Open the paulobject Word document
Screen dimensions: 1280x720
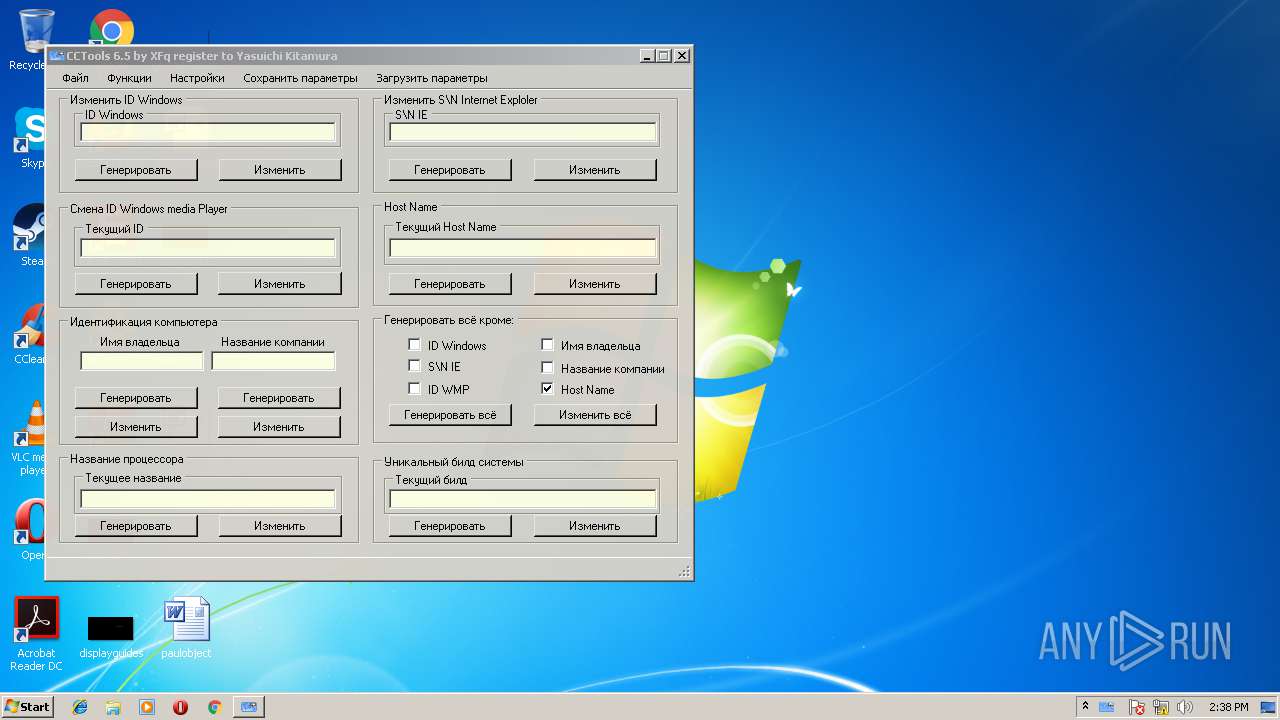(186, 628)
